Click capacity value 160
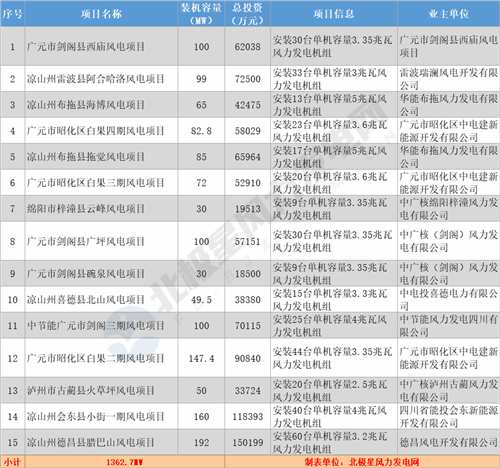The height and width of the screenshot is (468, 500). click(x=201, y=417)
